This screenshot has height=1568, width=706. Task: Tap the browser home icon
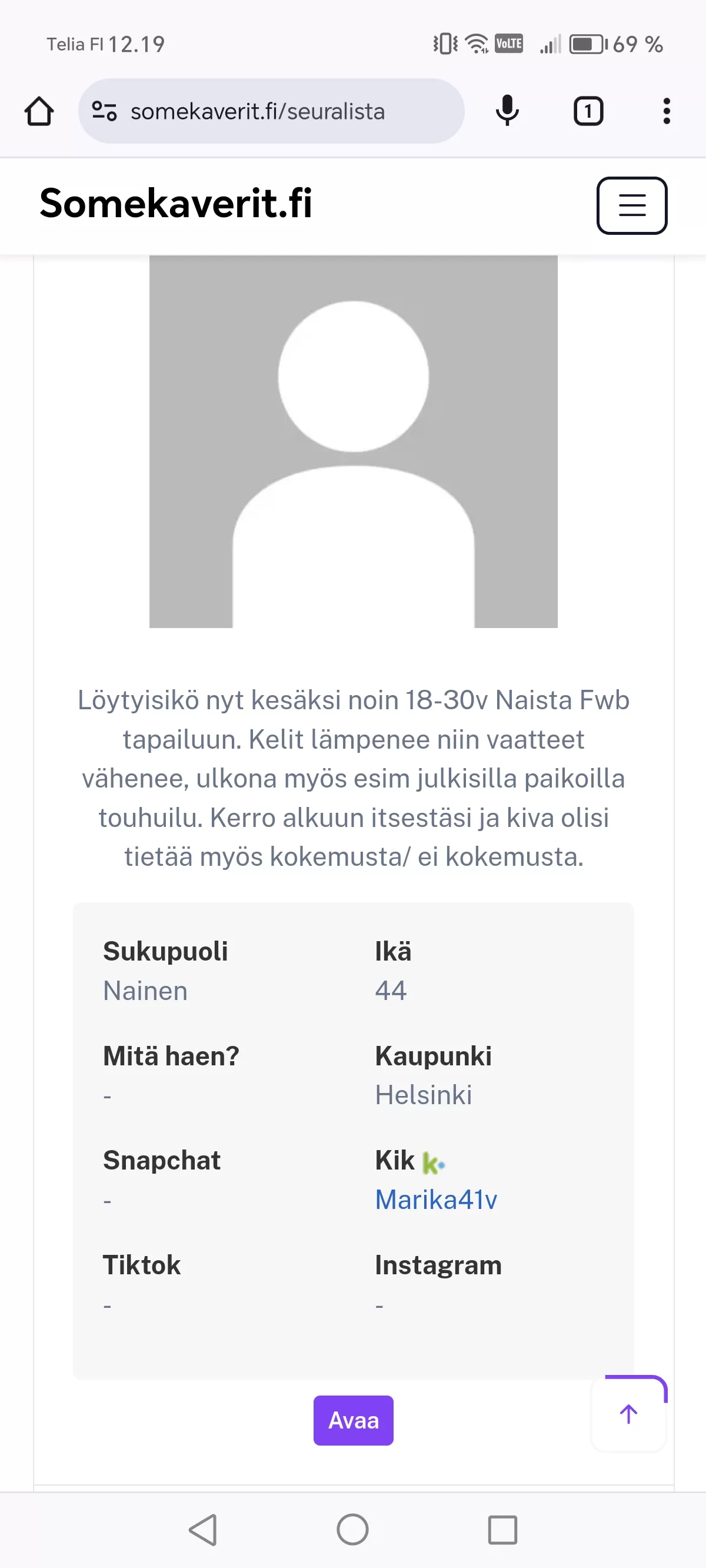[x=39, y=111]
